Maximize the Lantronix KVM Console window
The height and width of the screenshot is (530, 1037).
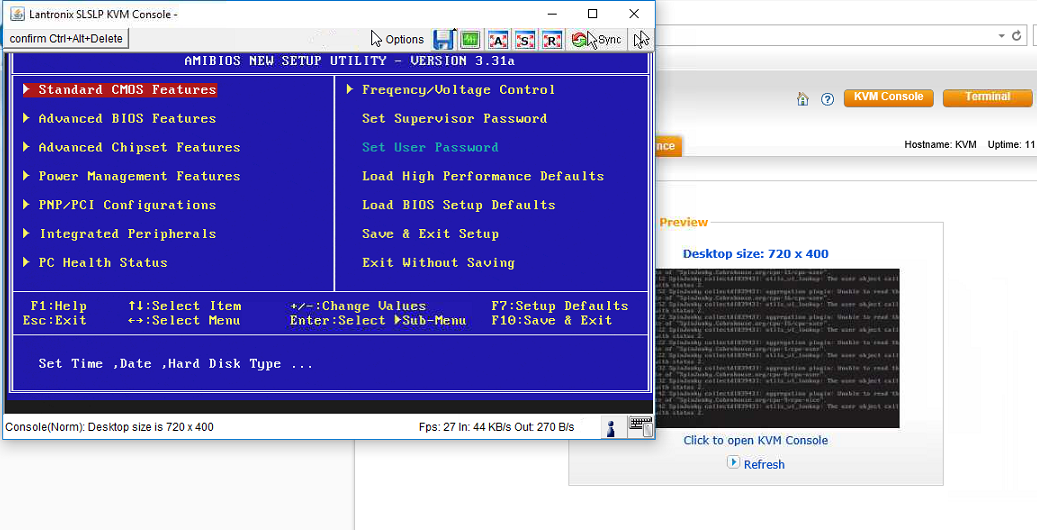(593, 14)
